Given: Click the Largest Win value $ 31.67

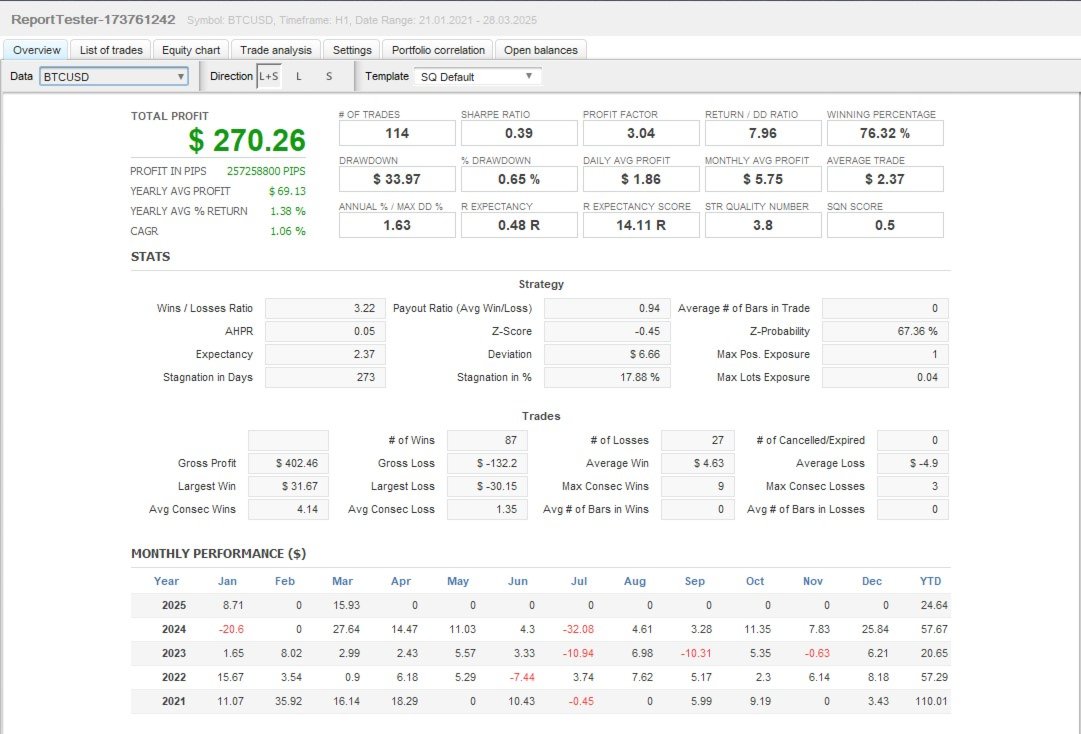Looking at the screenshot, I should 288,487.
